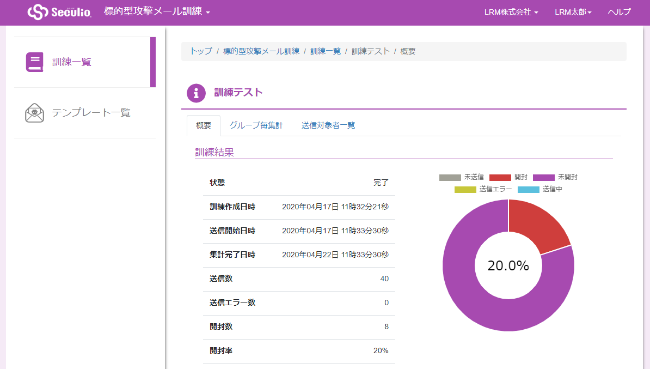This screenshot has height=369, width=650.
Task: Open the LRM太郎 user dropdown
Action: pyautogui.click(x=573, y=12)
